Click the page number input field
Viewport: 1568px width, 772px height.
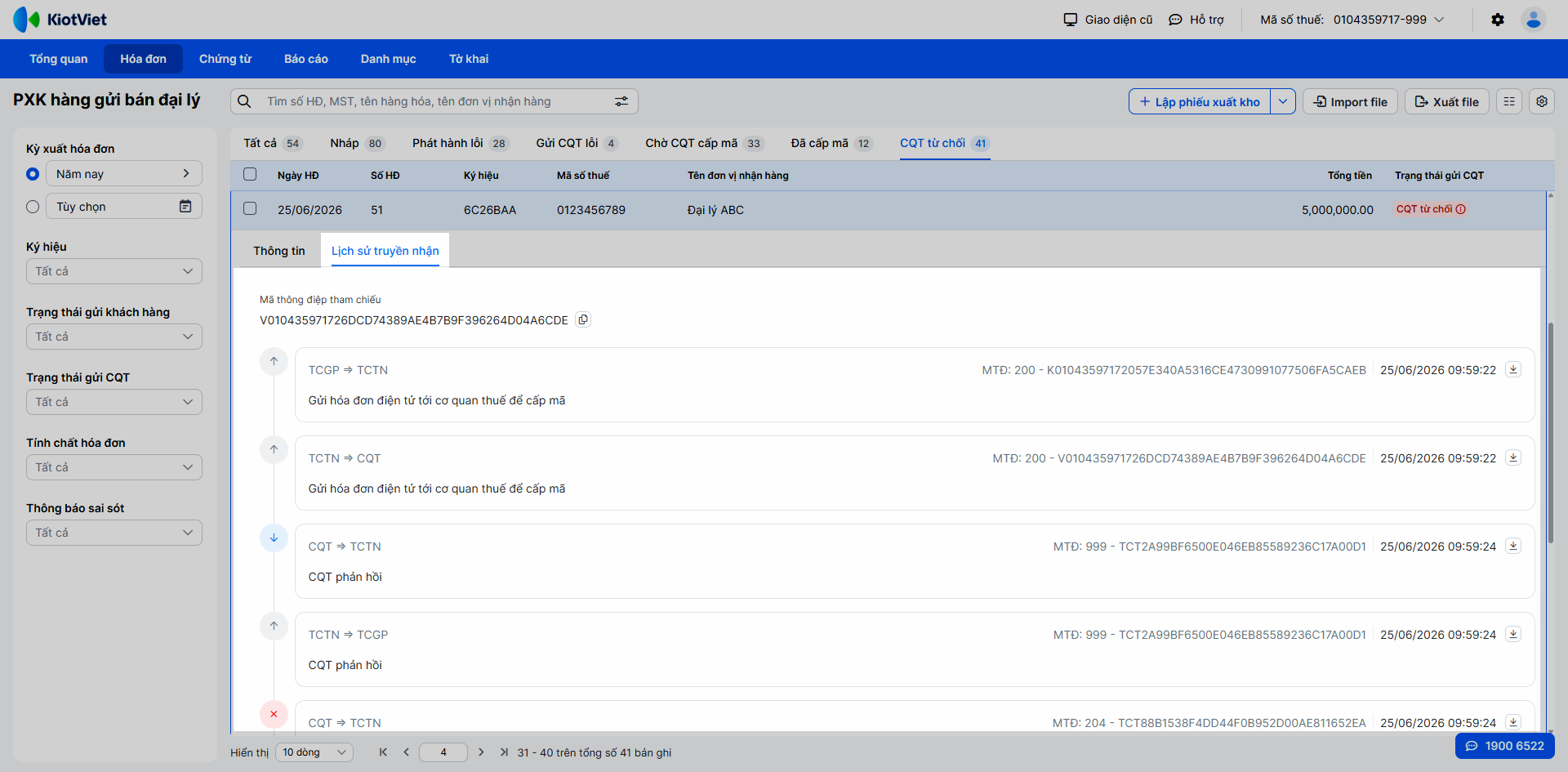click(x=443, y=752)
